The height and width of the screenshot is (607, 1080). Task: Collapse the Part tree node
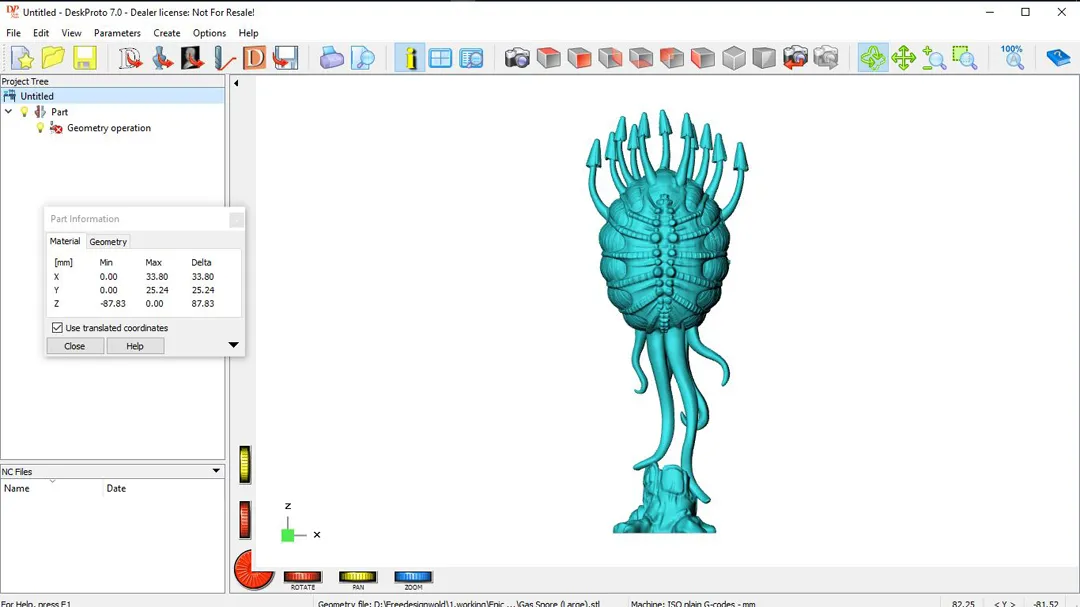pos(8,112)
